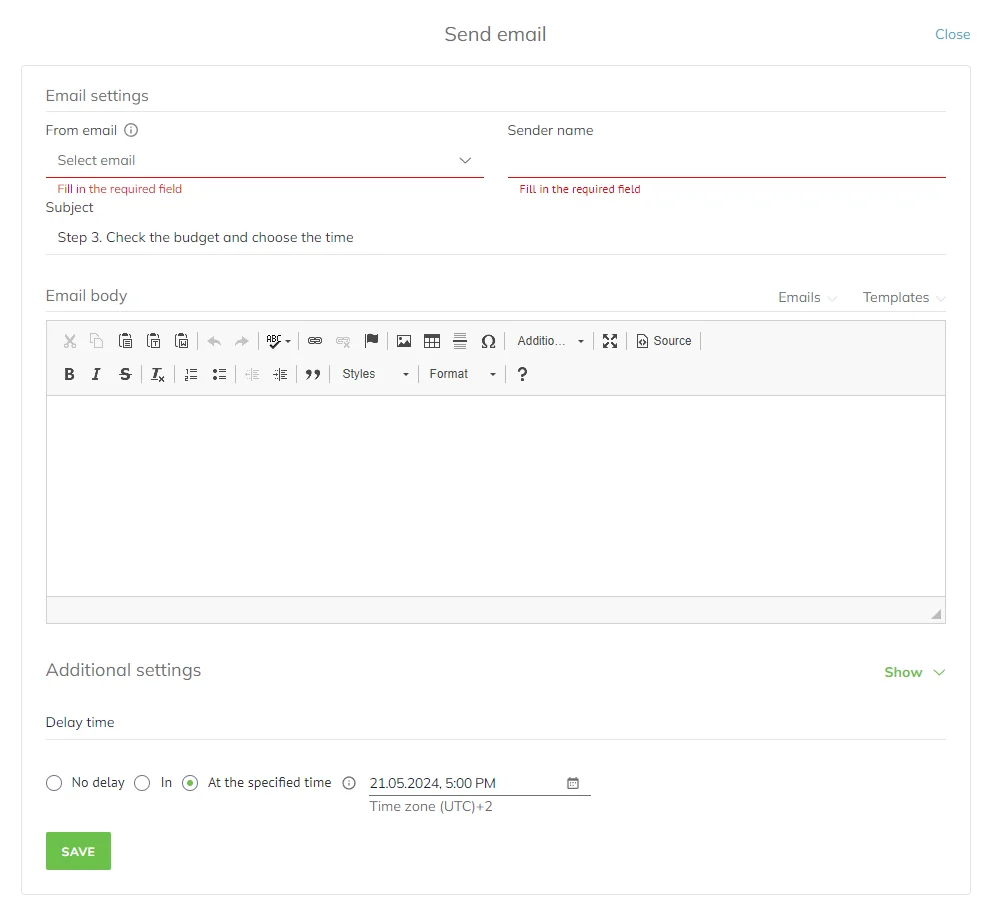Click the Decrease Indent icon
Screen dimensions: 987x907
click(252, 375)
